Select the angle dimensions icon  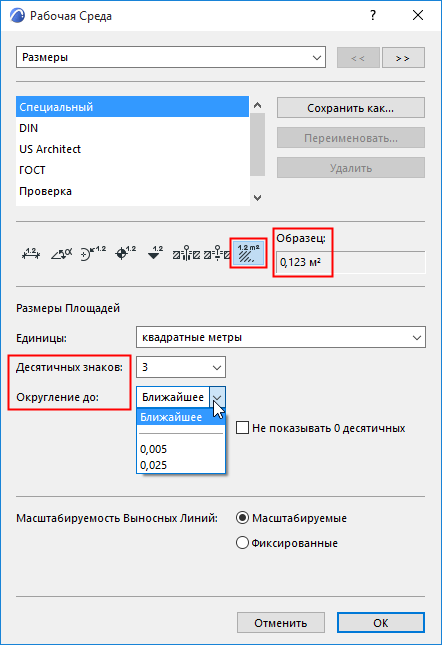(x=61, y=254)
